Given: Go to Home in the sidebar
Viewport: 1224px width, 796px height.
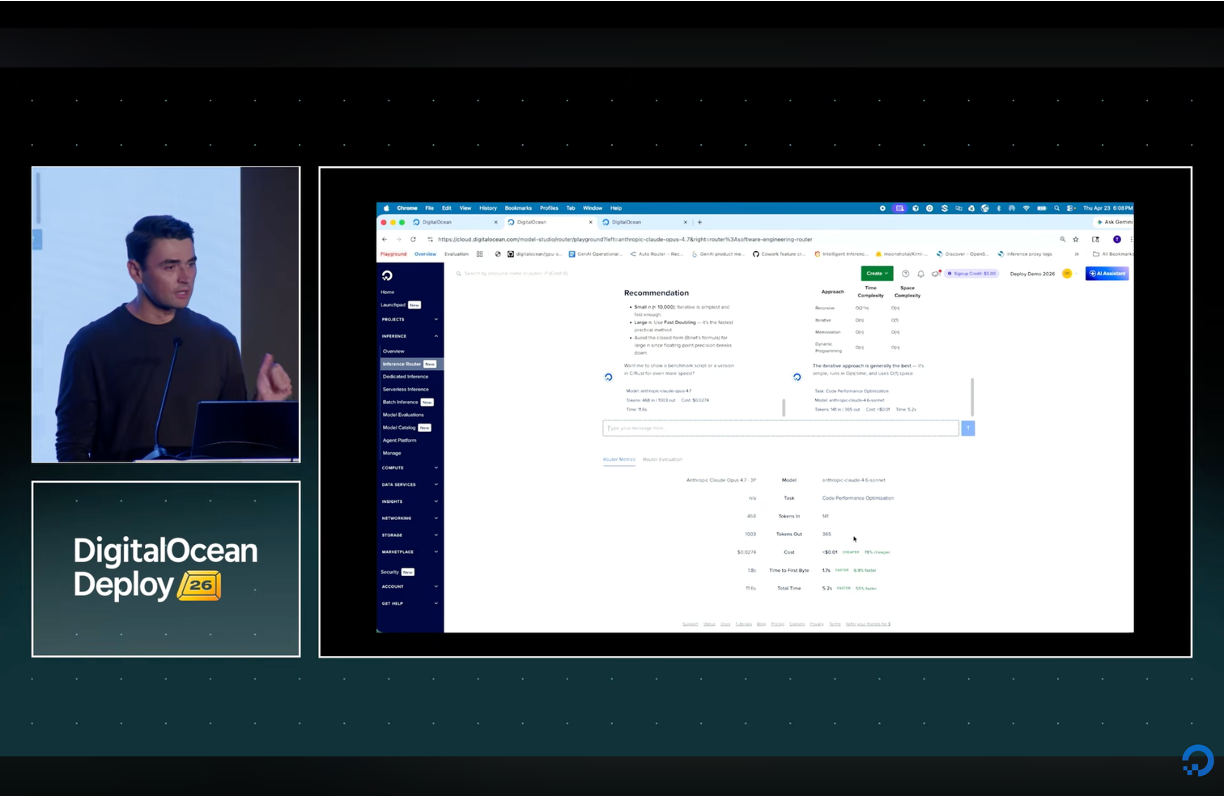Looking at the screenshot, I should 388,292.
